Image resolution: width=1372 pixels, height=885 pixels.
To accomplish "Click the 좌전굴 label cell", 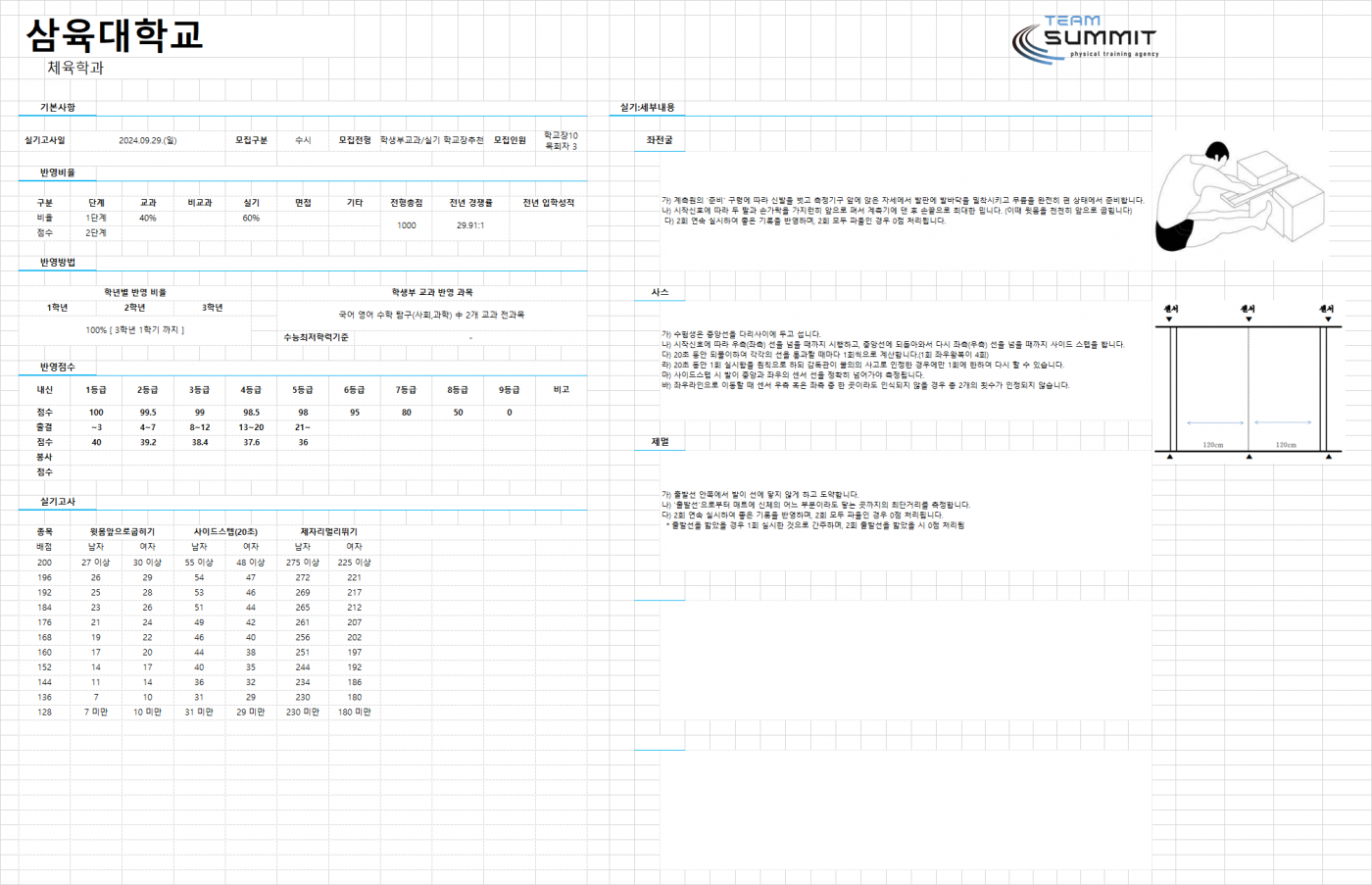I will click(660, 141).
